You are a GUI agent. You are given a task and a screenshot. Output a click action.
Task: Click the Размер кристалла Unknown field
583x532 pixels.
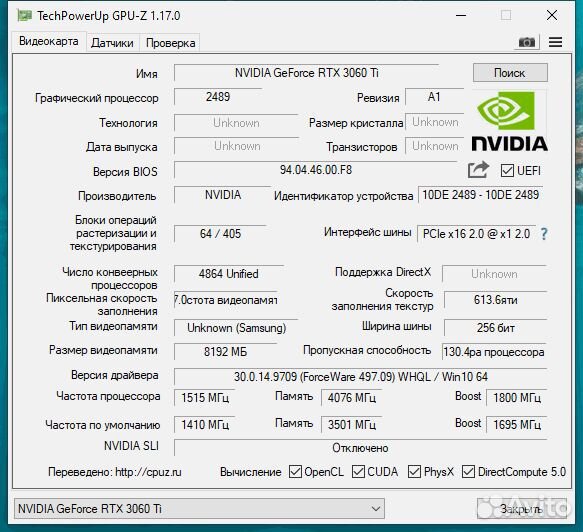(x=435, y=122)
